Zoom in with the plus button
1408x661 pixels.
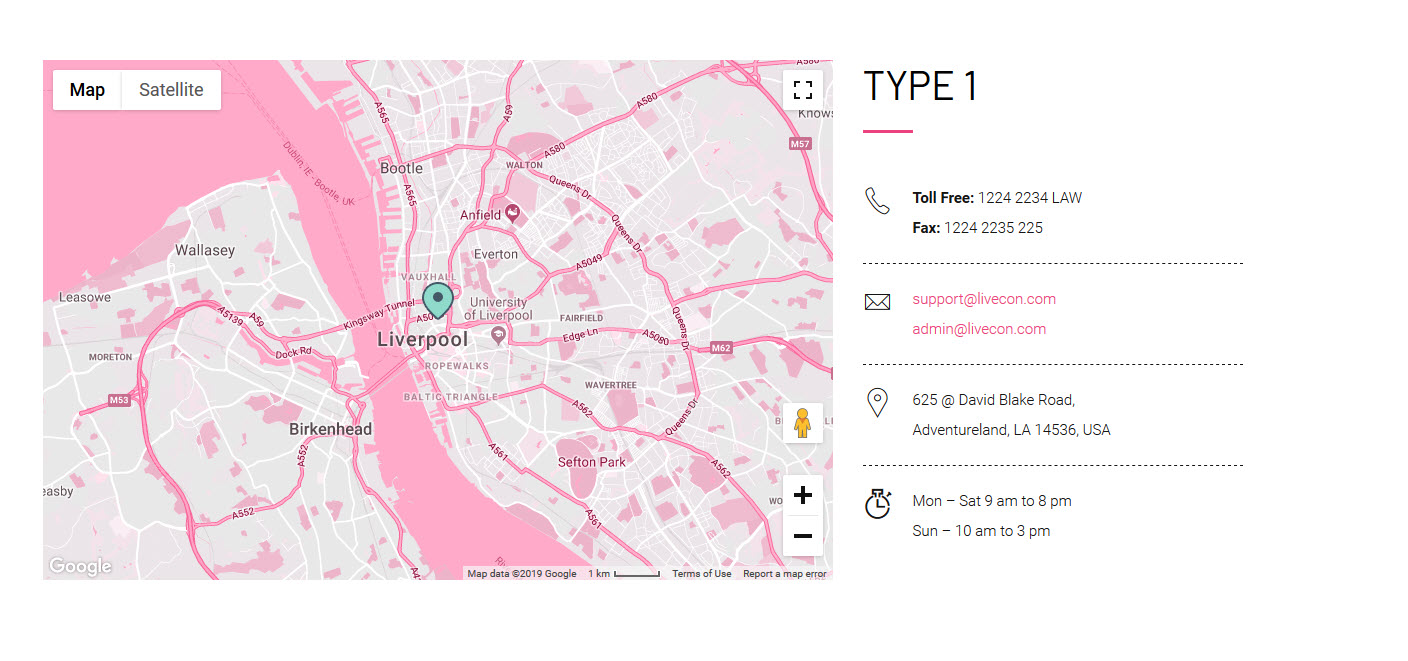802,496
